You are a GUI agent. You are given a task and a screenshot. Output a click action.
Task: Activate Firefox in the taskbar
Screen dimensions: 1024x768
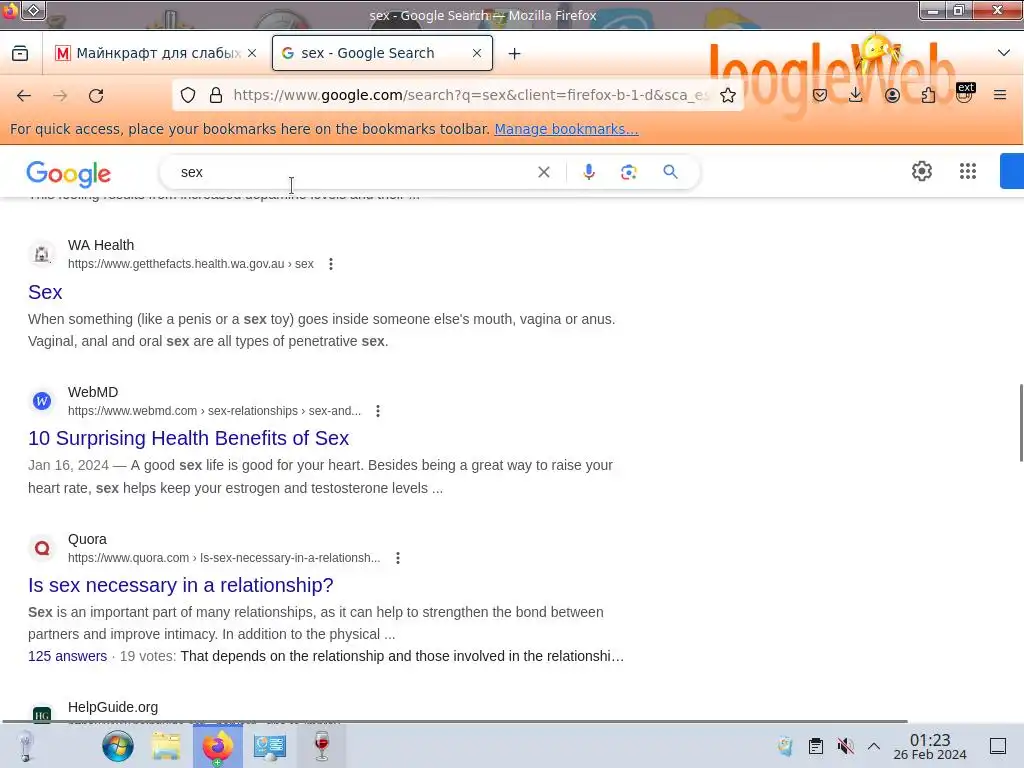pos(217,746)
